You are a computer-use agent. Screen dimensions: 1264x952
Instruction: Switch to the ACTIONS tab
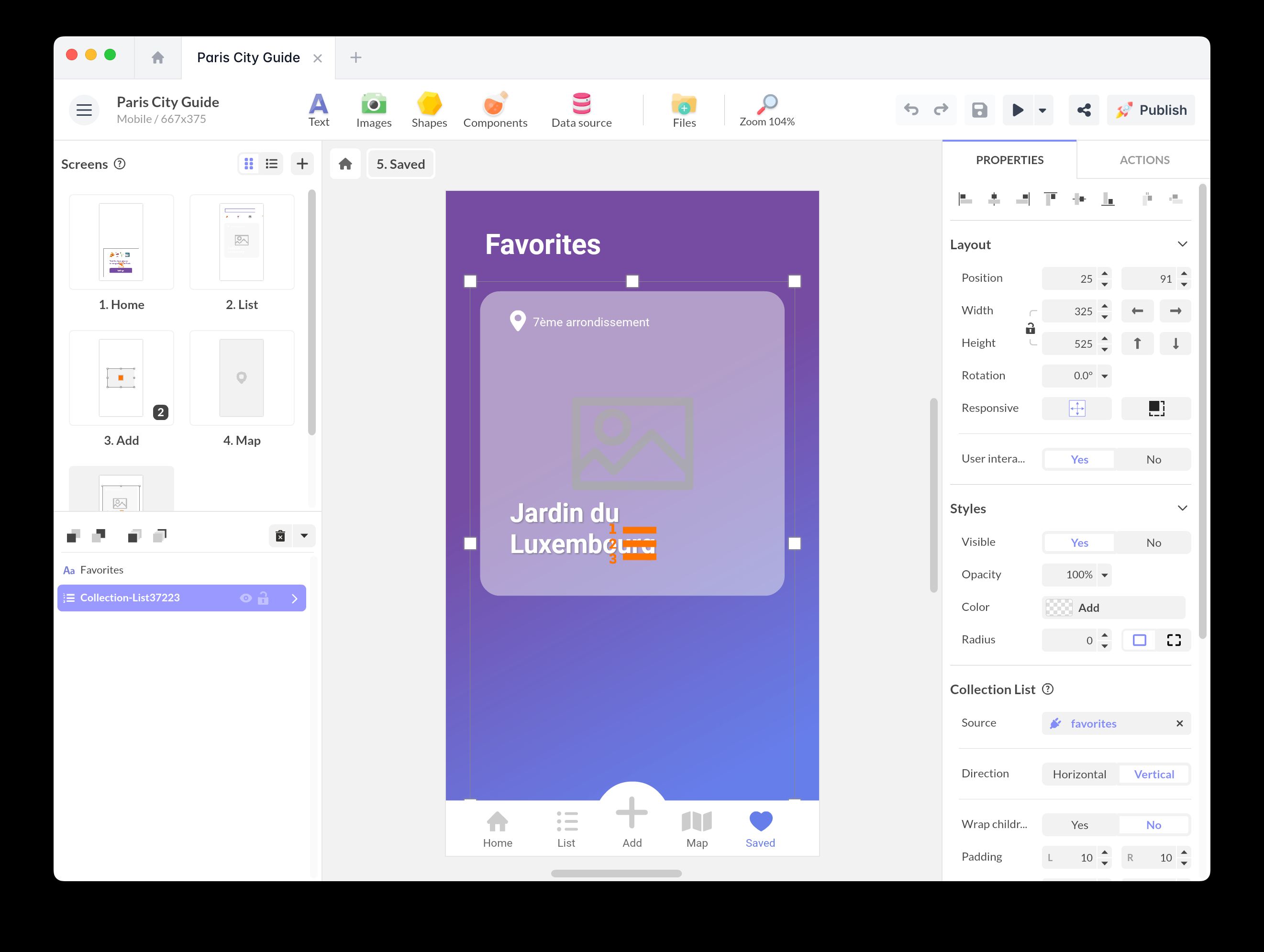click(1144, 160)
